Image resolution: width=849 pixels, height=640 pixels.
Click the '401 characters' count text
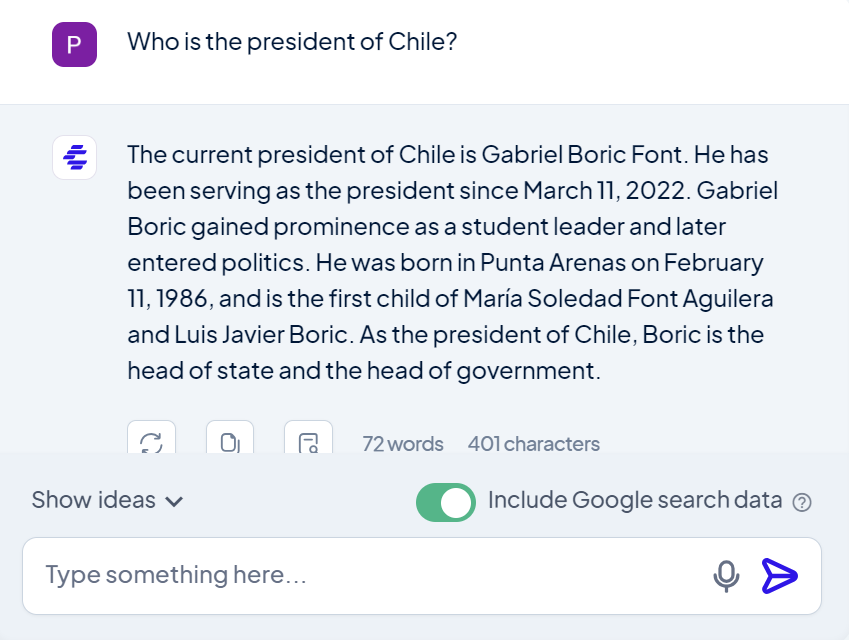(533, 443)
